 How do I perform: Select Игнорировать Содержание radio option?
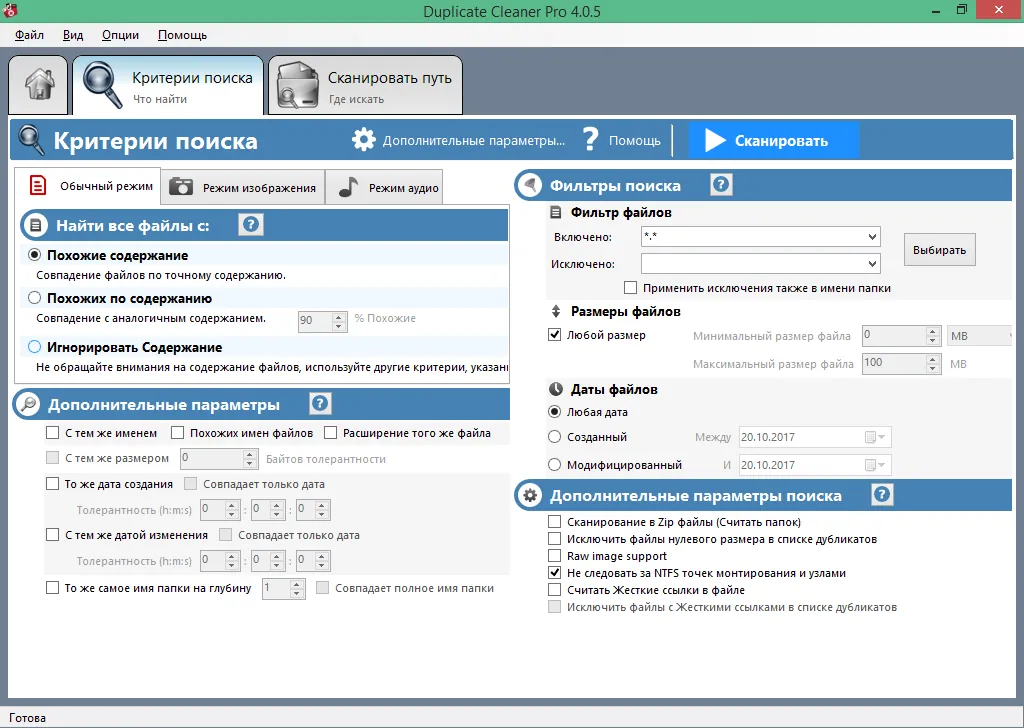click(35, 347)
